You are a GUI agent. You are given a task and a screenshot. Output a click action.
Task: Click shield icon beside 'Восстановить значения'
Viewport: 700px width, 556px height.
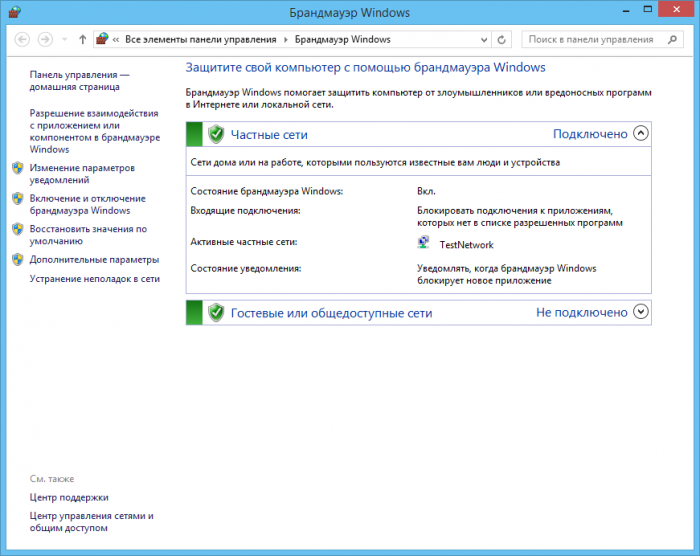tap(18, 229)
